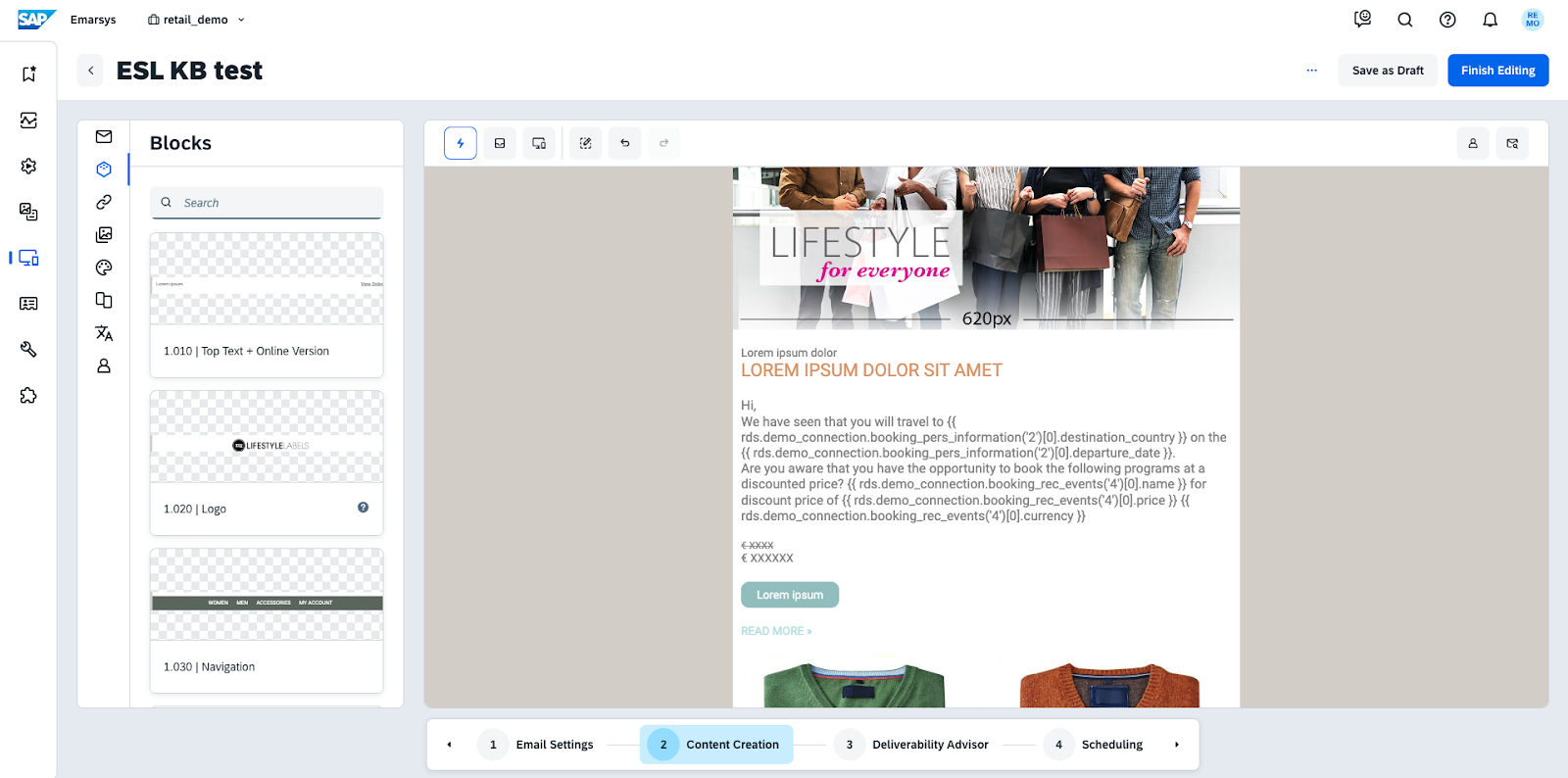Image resolution: width=1568 pixels, height=778 pixels.
Task: Select the highlighted channels icon in left navigation
Action: tap(28, 258)
